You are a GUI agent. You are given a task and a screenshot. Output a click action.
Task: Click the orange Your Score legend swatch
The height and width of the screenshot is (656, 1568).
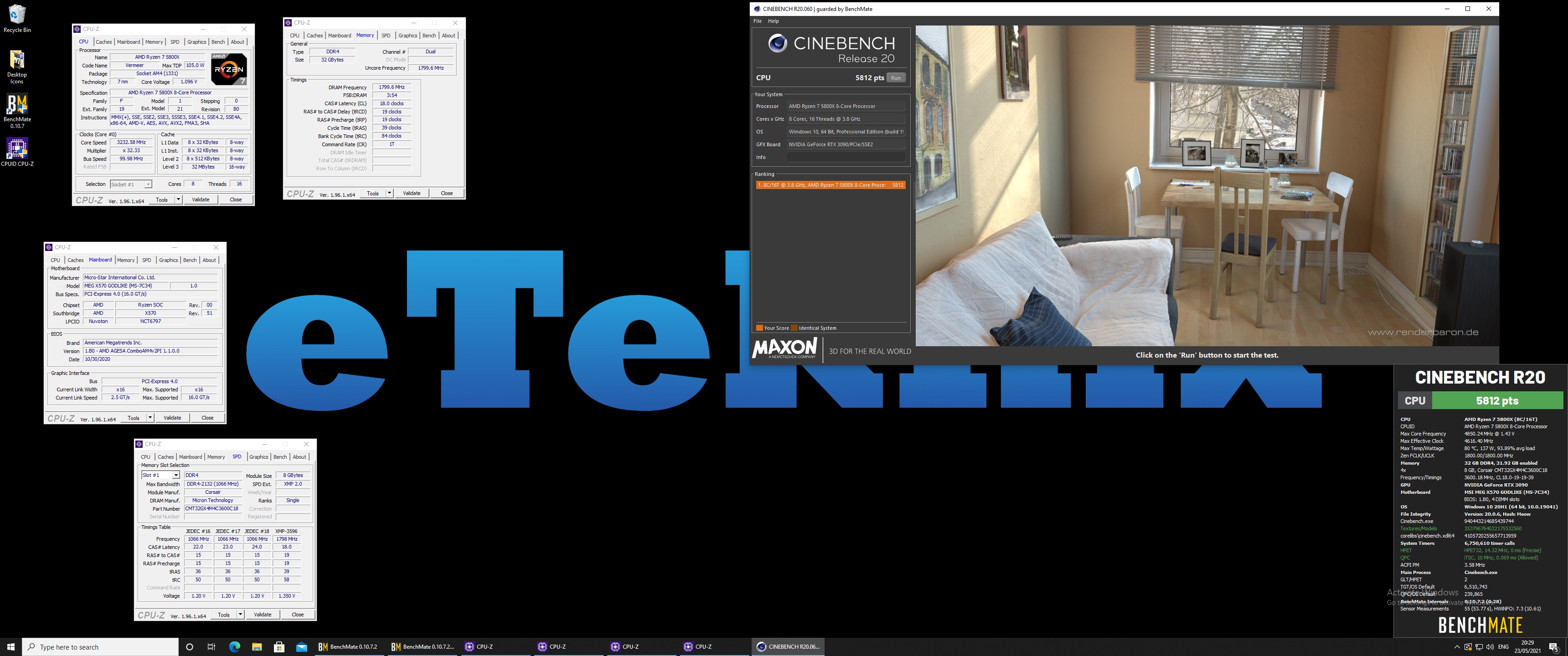click(x=759, y=328)
